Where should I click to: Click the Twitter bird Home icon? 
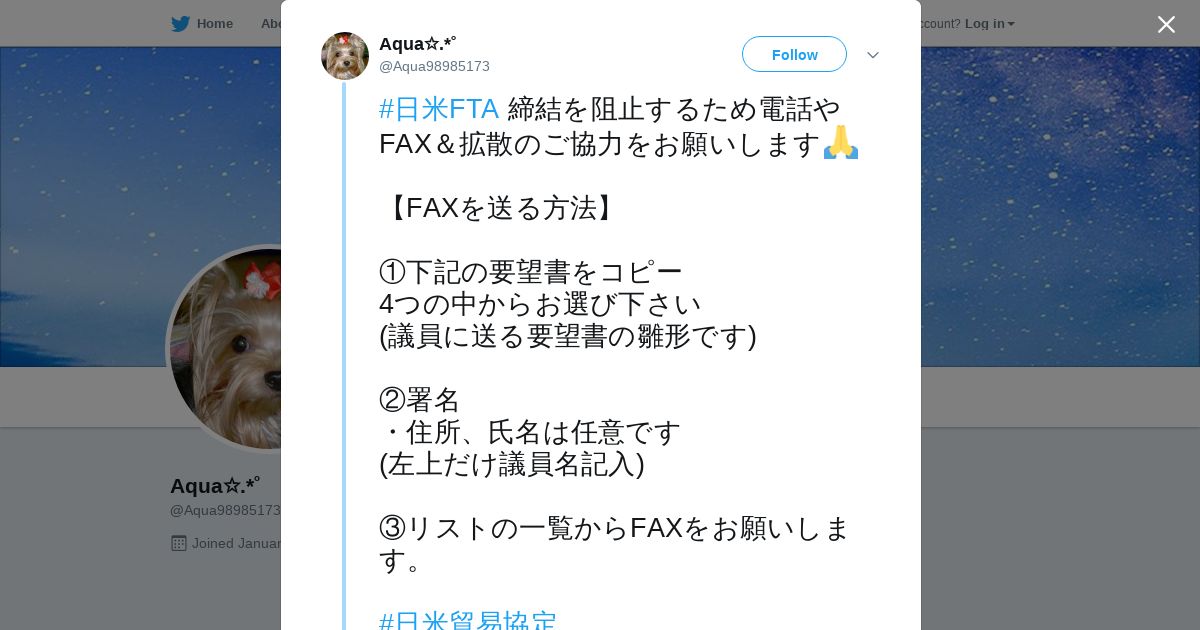click(180, 24)
